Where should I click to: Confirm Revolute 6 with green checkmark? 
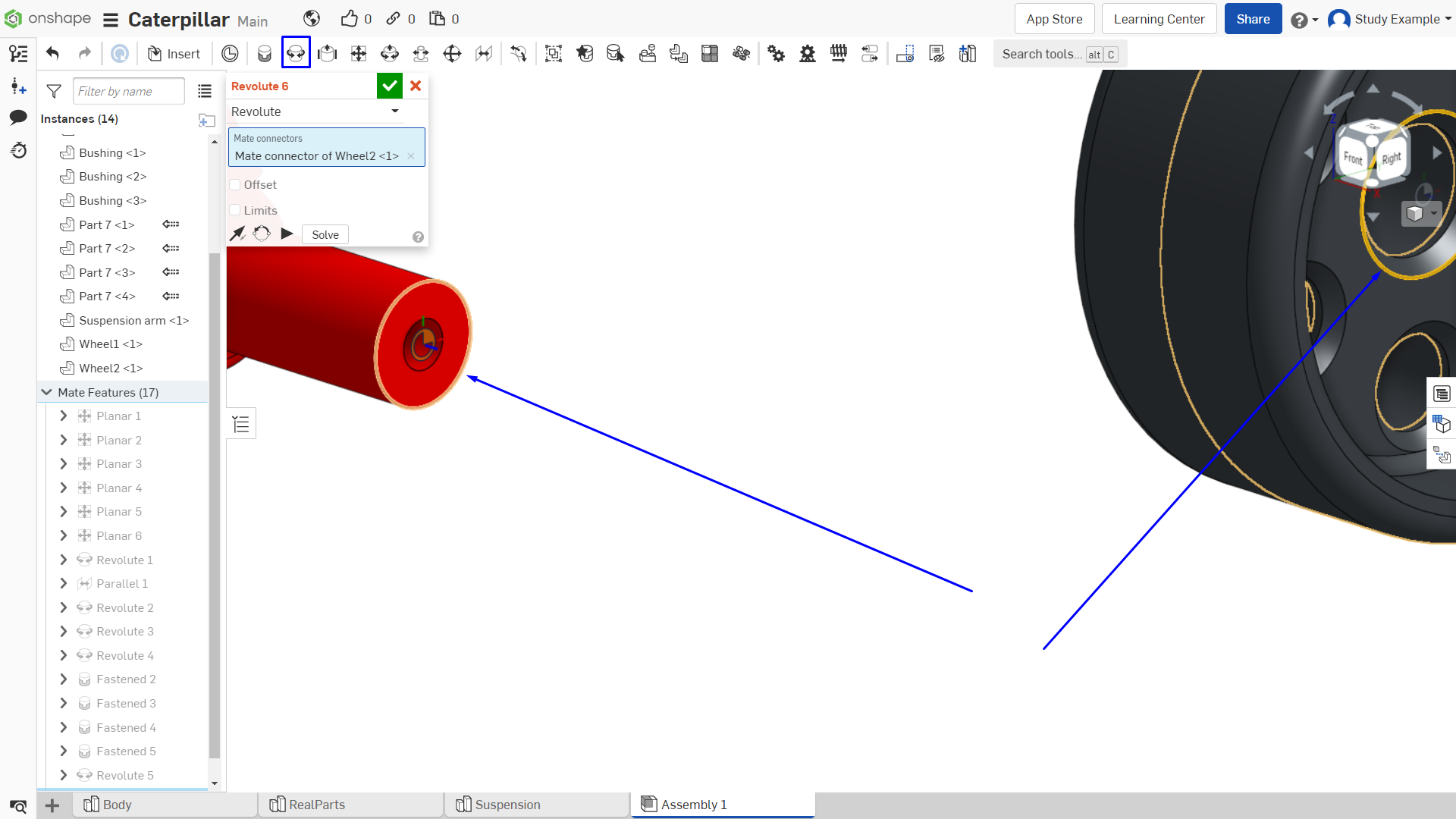390,86
